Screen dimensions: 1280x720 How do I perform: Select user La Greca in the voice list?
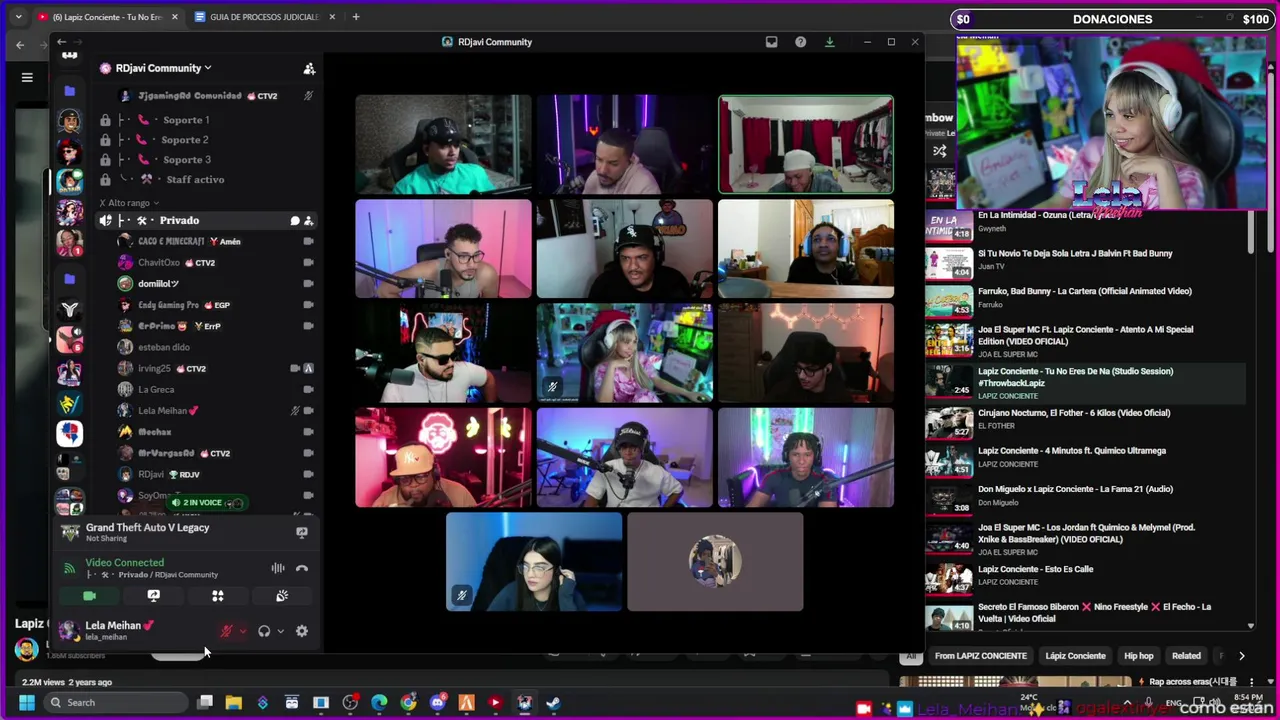pyautogui.click(x=156, y=390)
